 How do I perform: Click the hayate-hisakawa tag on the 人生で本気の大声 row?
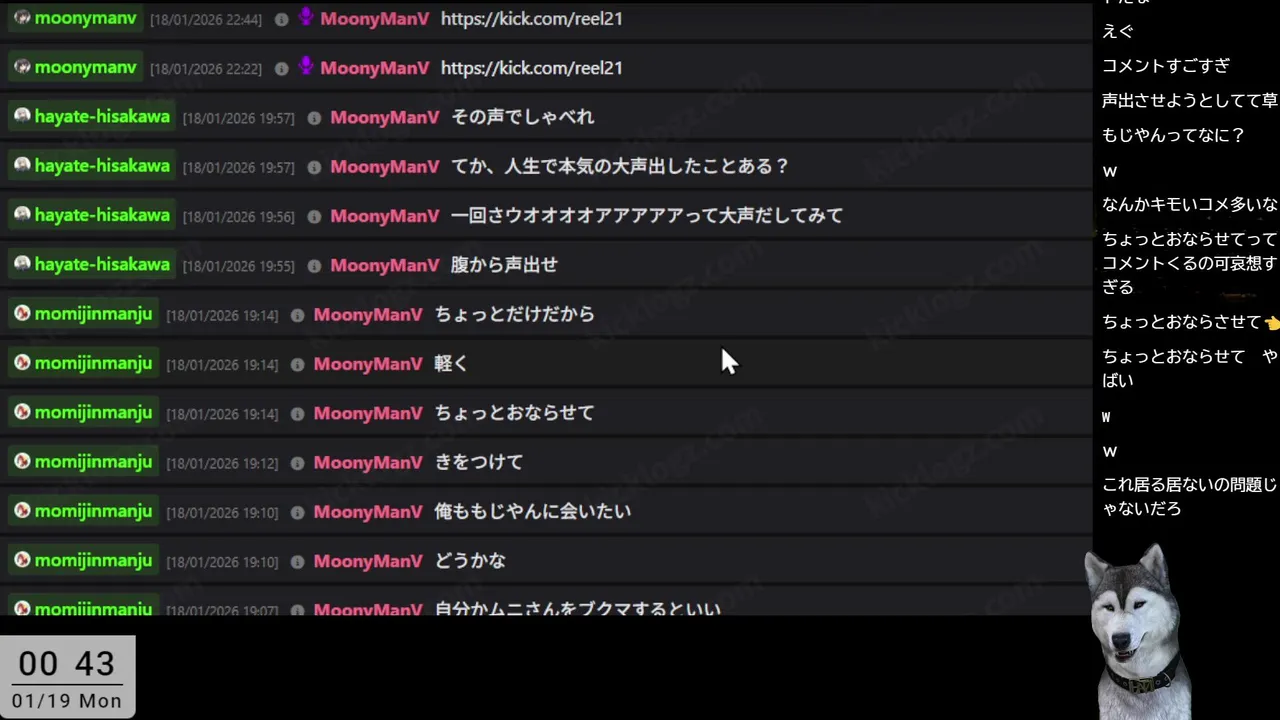91,166
